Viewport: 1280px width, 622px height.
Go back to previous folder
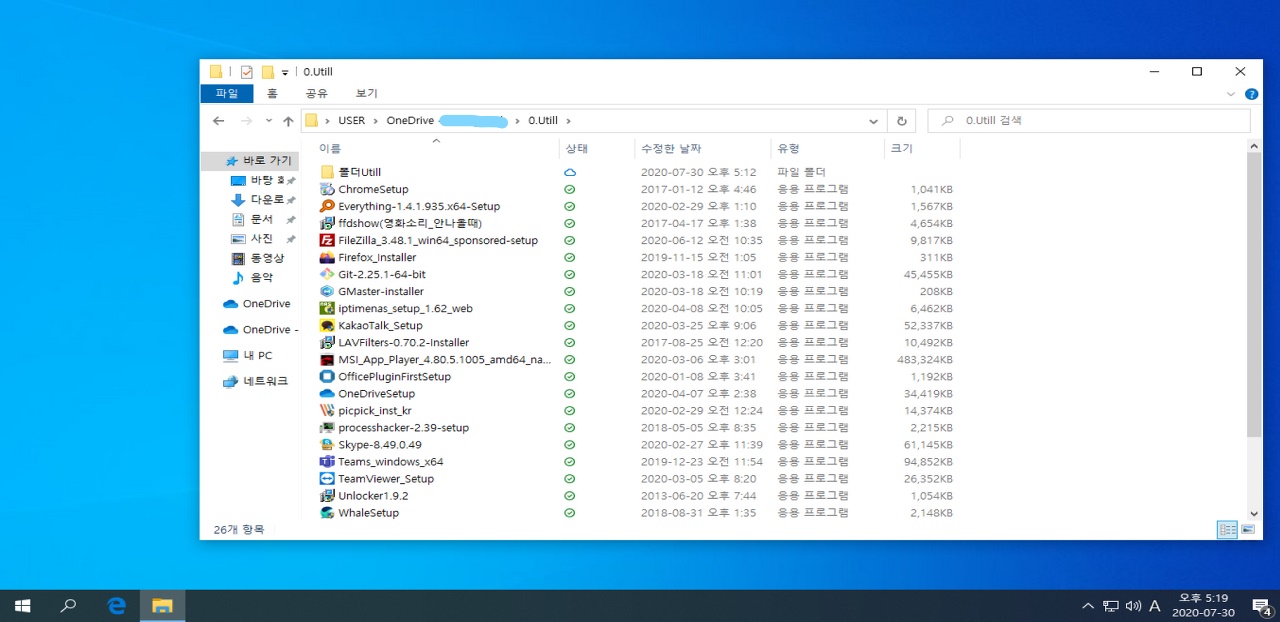coord(219,121)
